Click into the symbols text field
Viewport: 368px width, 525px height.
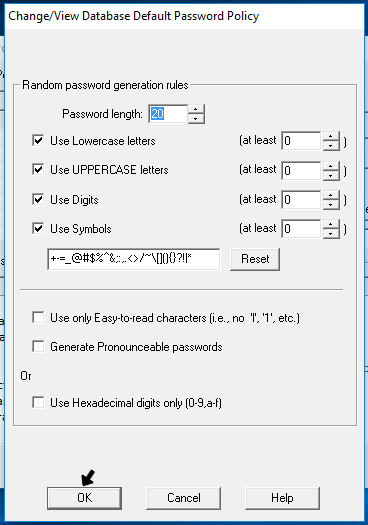(x=134, y=259)
